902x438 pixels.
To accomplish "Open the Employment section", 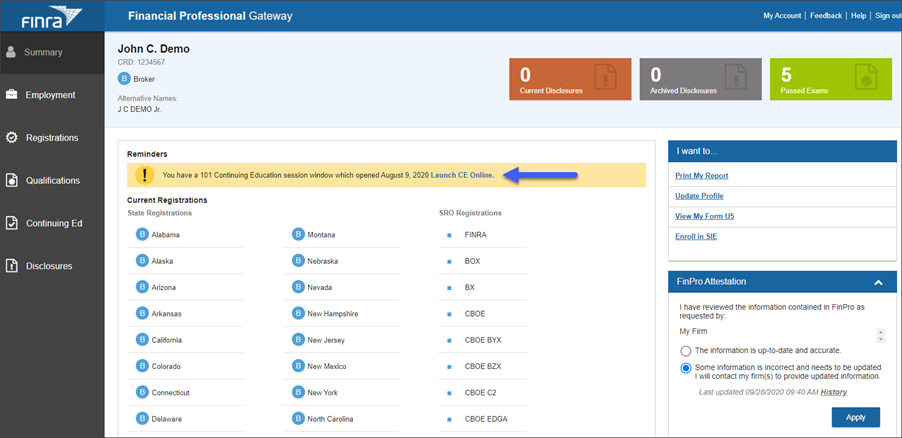I will click(52, 95).
